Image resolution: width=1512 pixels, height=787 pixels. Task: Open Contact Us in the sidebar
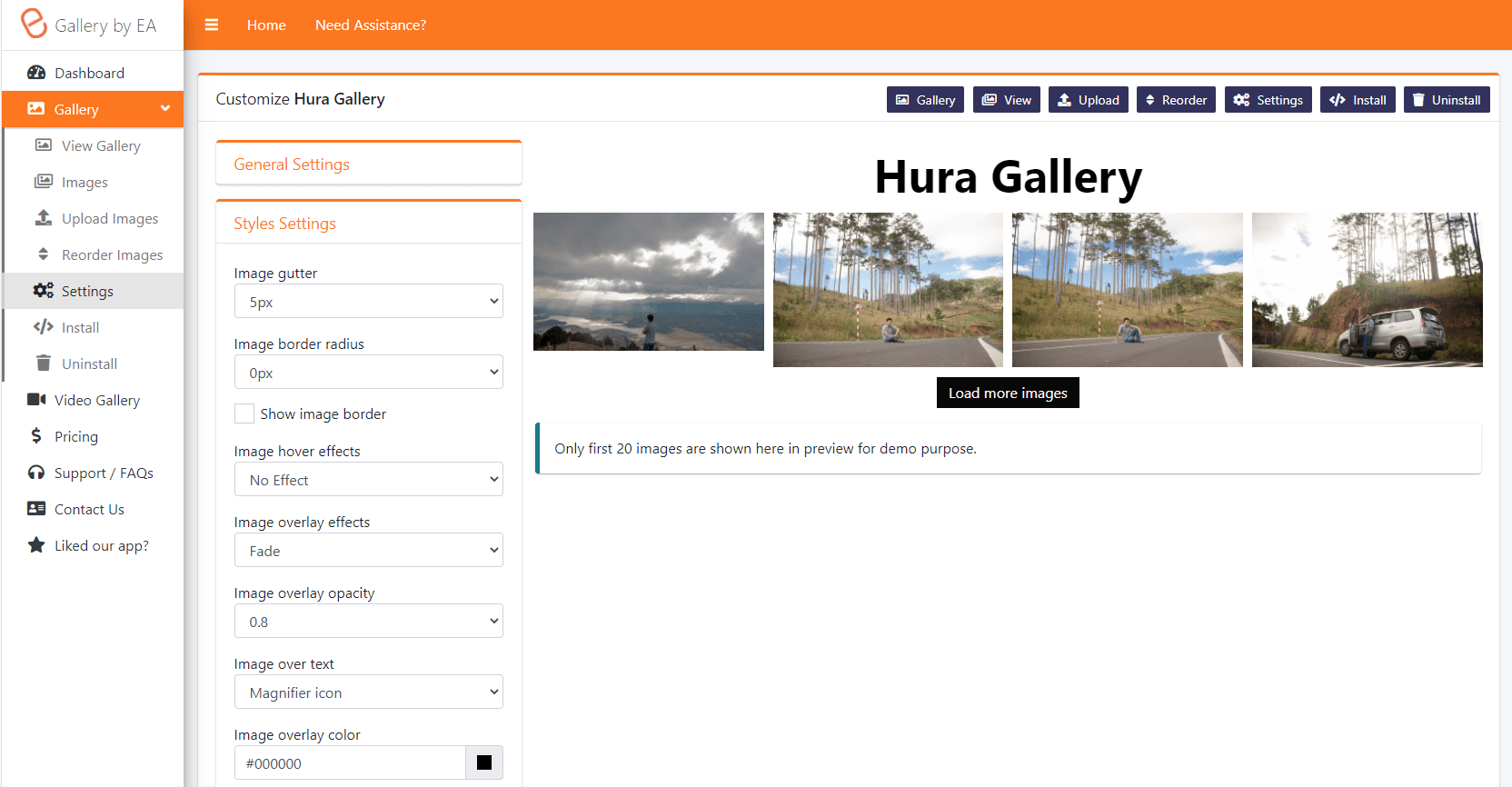pyautogui.click(x=93, y=509)
